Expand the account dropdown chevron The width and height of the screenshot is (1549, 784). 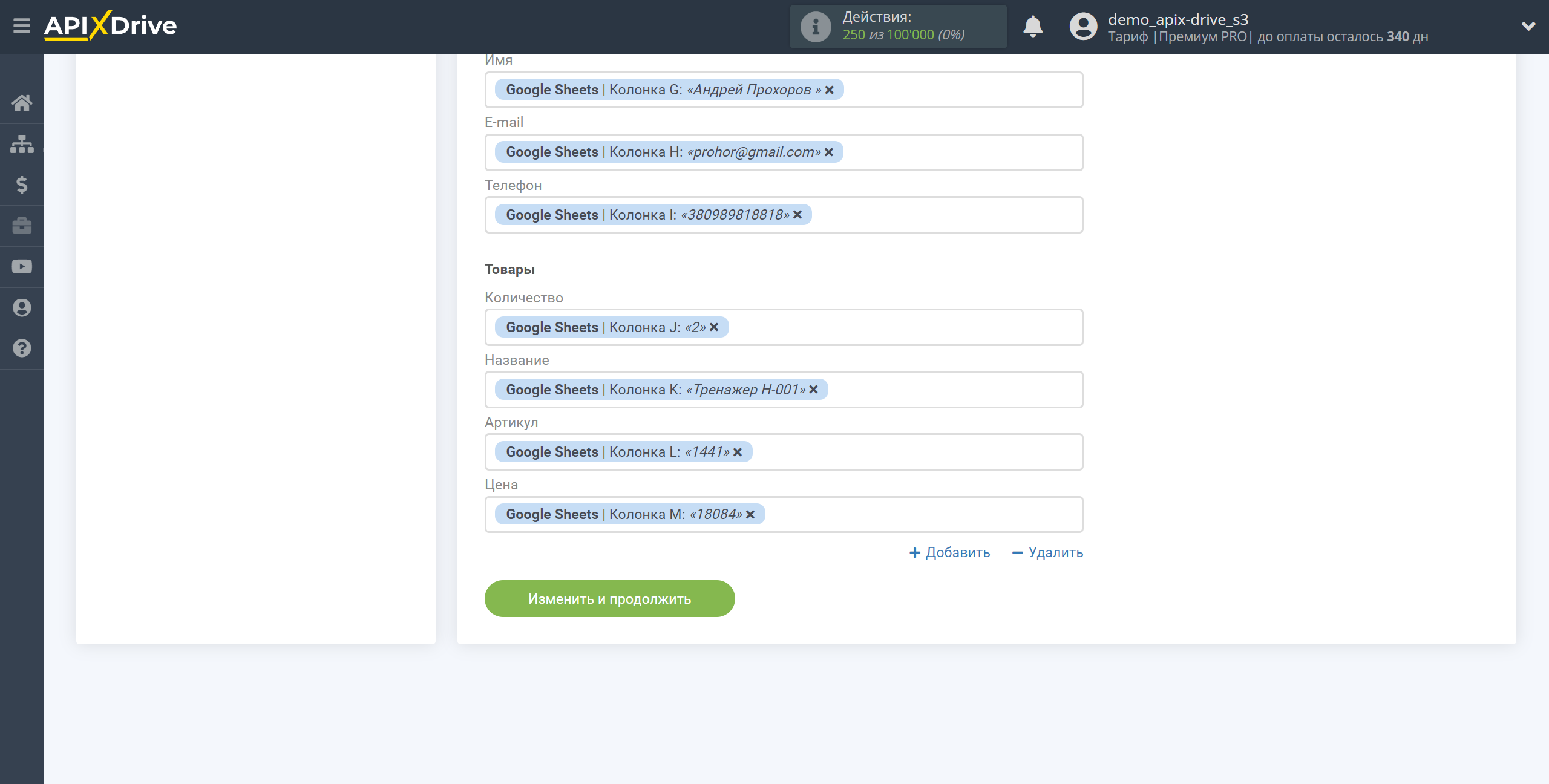pos(1528,26)
